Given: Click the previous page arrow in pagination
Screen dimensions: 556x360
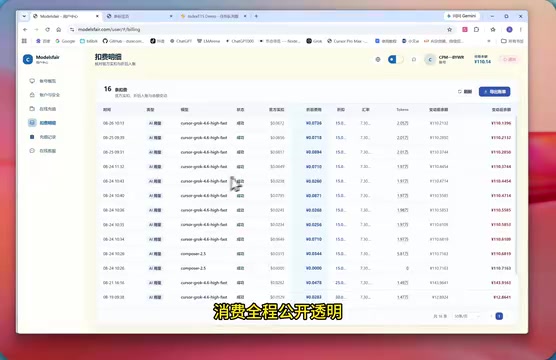Looking at the screenshot, I should 491,316.
